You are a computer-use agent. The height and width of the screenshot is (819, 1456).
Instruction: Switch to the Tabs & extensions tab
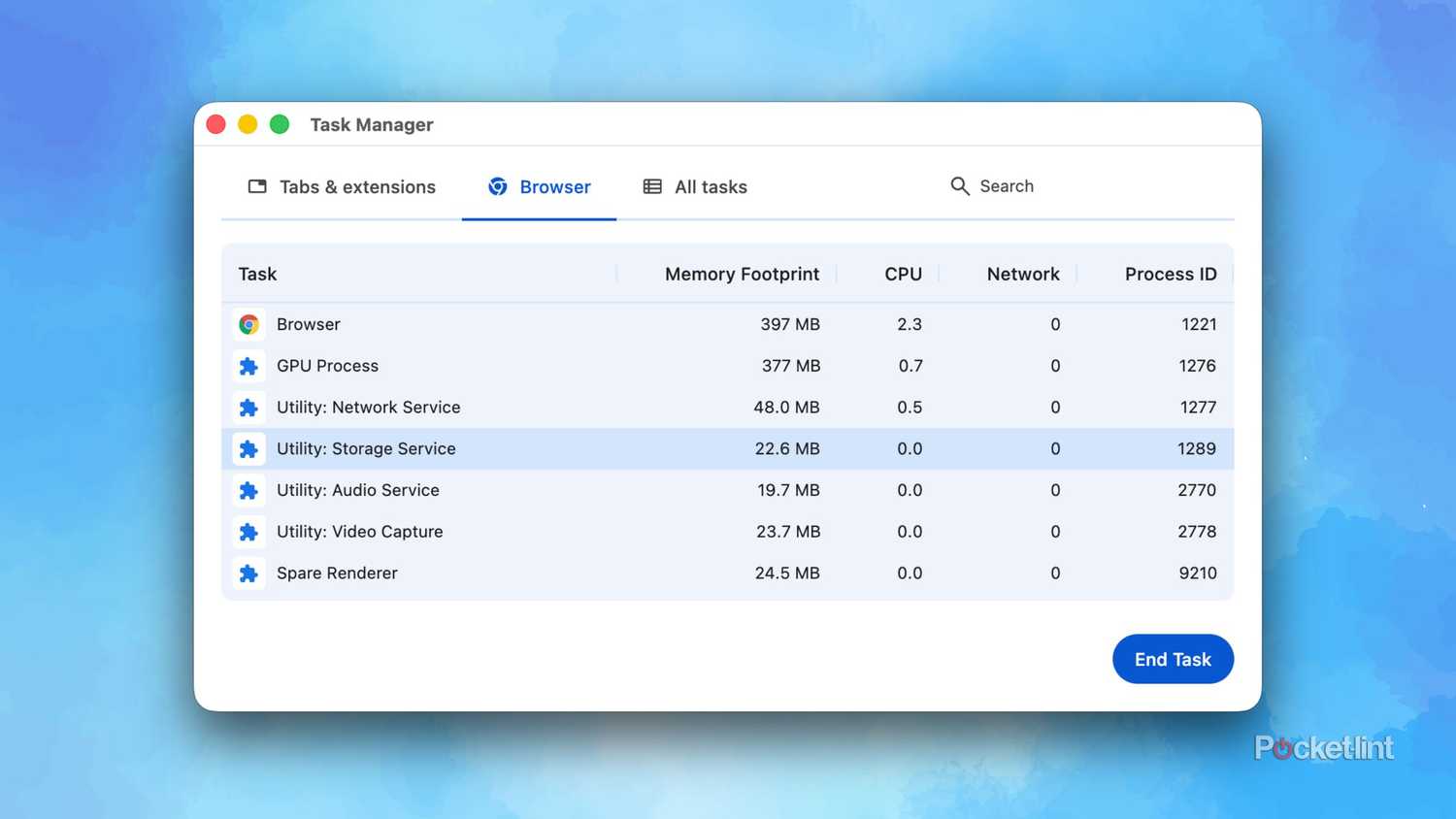357,186
